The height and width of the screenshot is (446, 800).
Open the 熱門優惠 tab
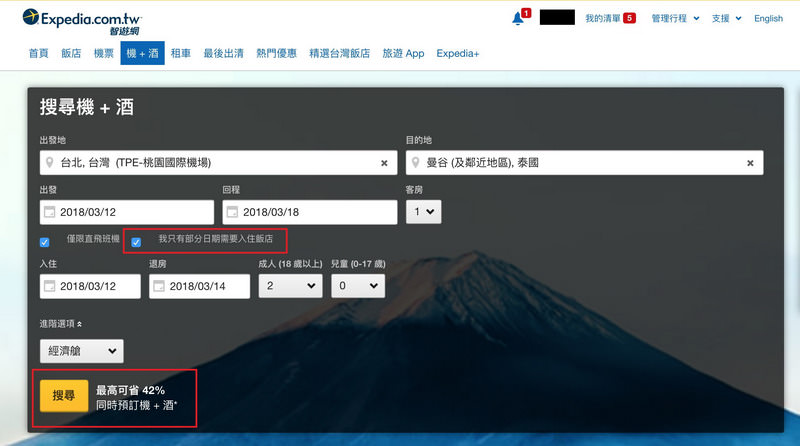coord(276,53)
